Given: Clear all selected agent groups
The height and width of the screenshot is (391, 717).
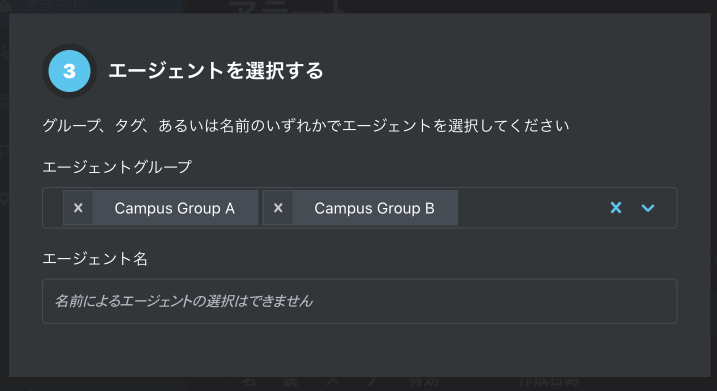Looking at the screenshot, I should [x=616, y=208].
